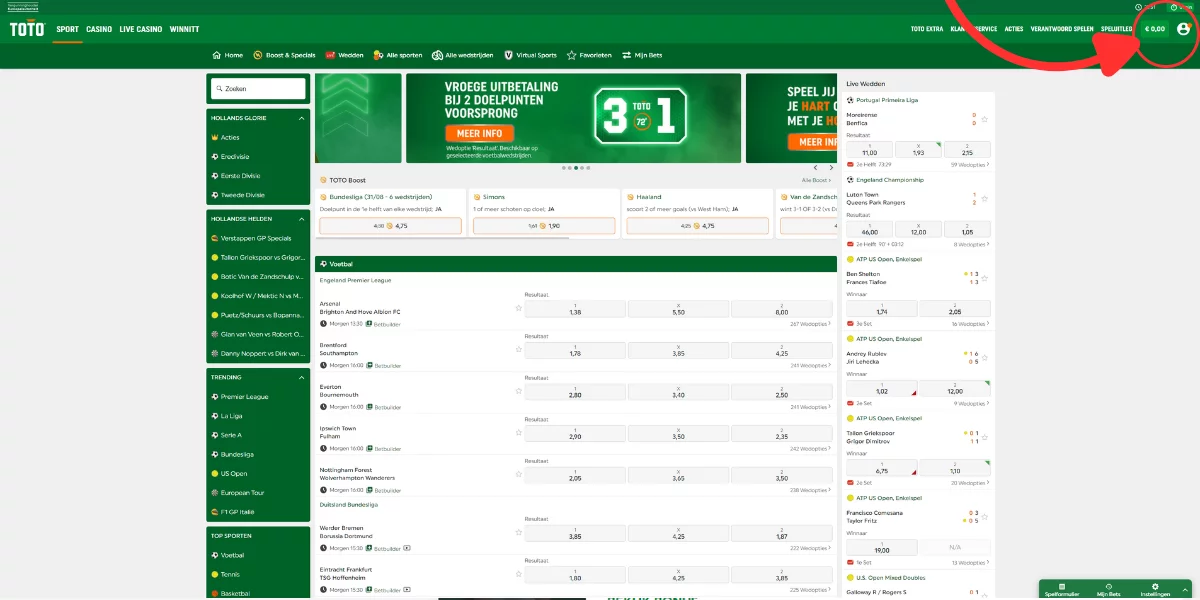Open the Alle Boost link
This screenshot has height=600, width=1200.
pos(817,180)
